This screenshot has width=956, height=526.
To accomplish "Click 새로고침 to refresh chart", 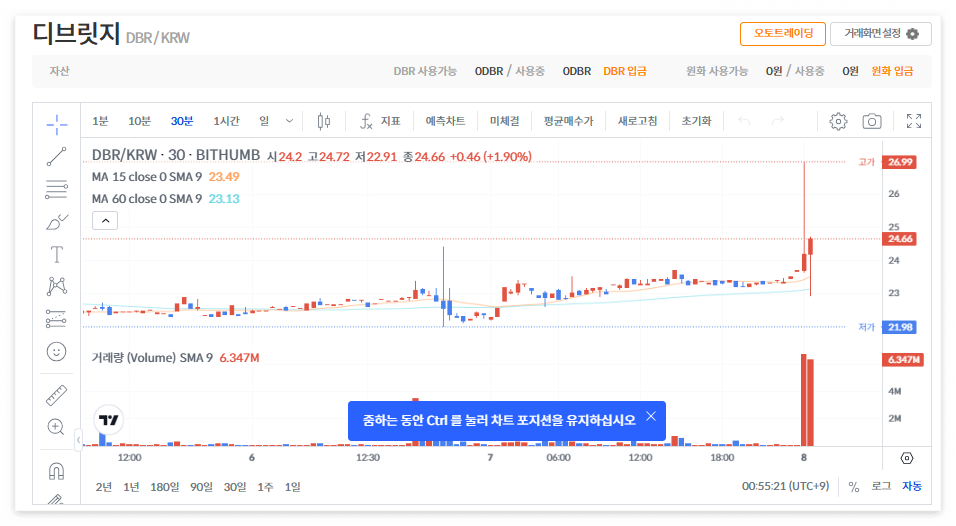I will tap(637, 121).
